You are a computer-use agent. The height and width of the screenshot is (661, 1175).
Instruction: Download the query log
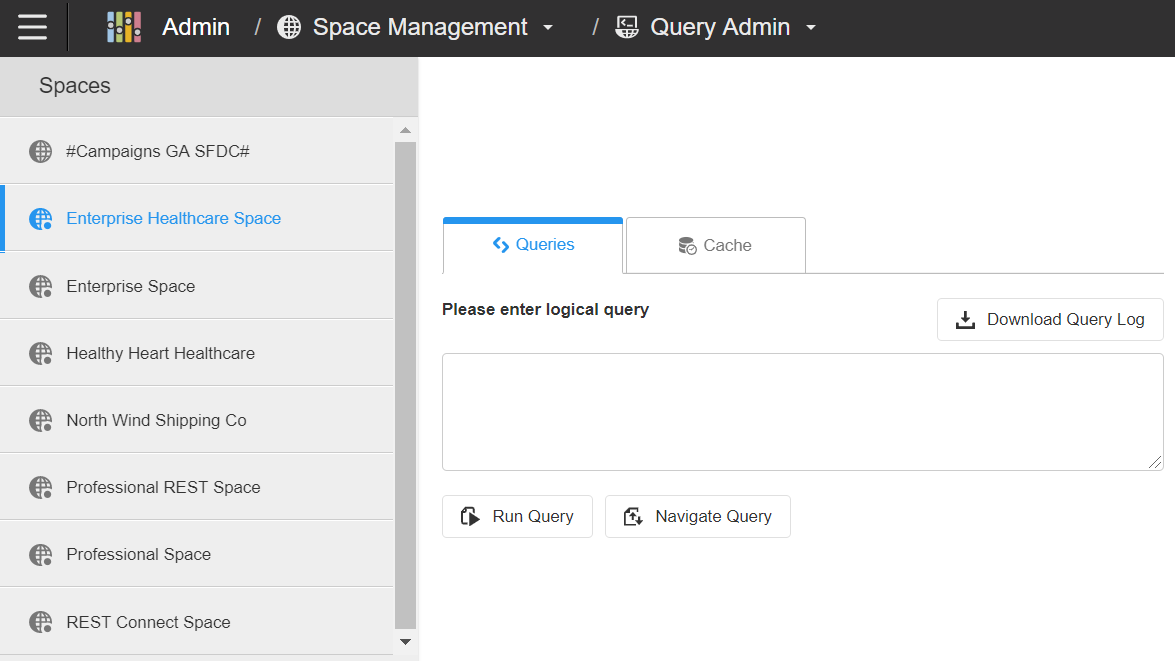click(x=1050, y=320)
